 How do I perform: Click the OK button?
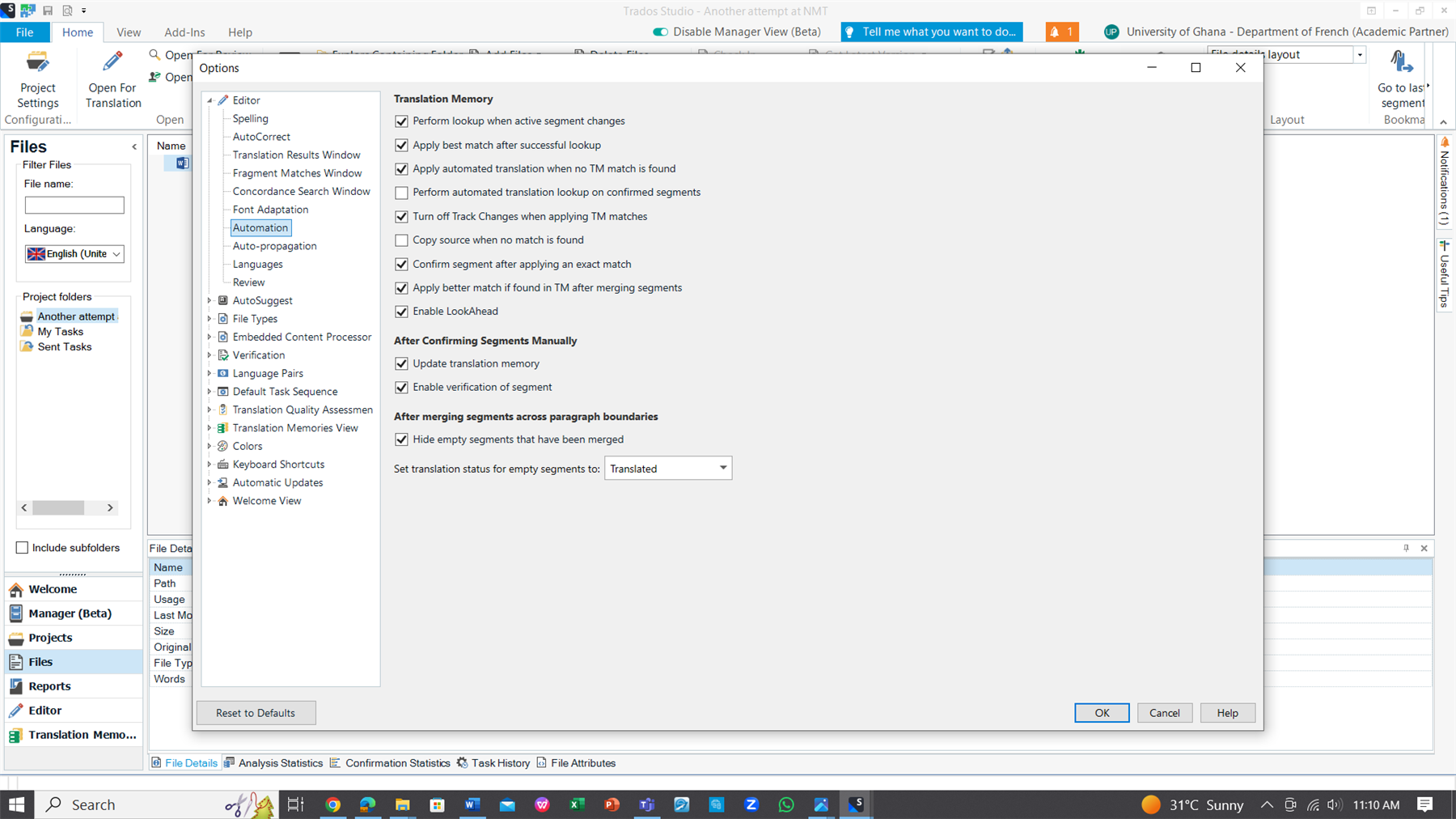1102,713
